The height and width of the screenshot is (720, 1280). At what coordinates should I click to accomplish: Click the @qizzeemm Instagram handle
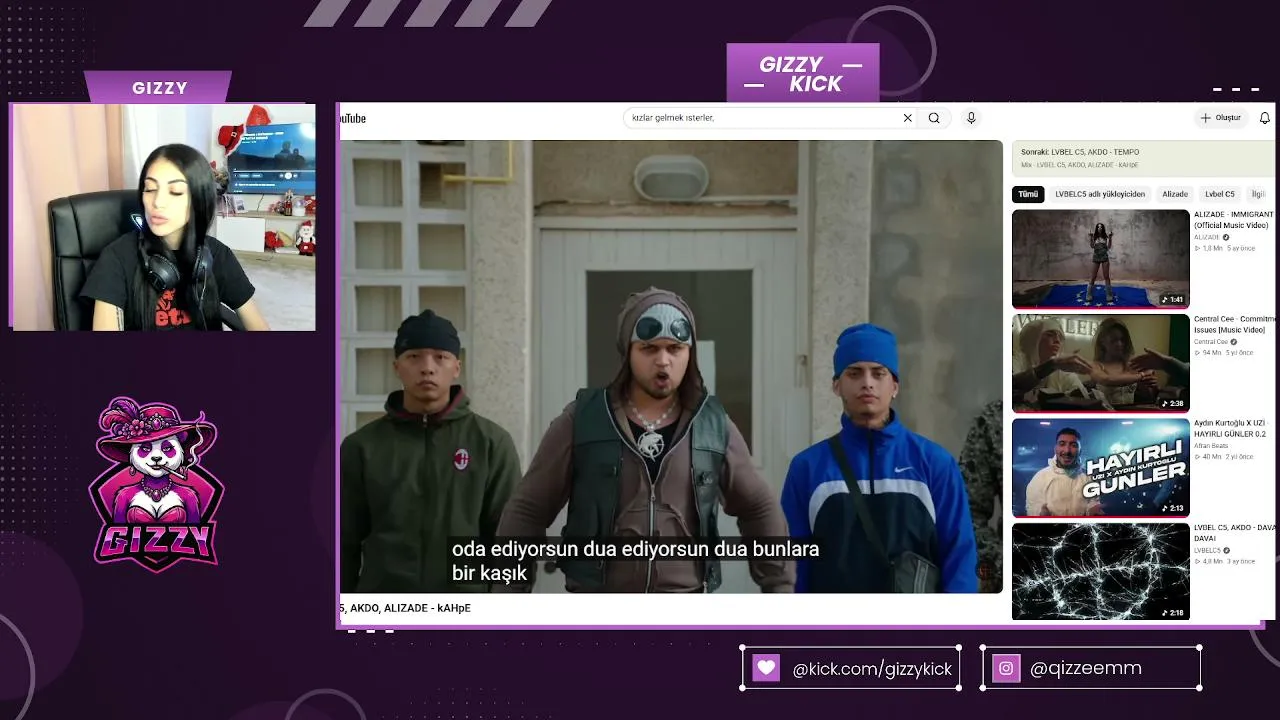click(x=1086, y=668)
